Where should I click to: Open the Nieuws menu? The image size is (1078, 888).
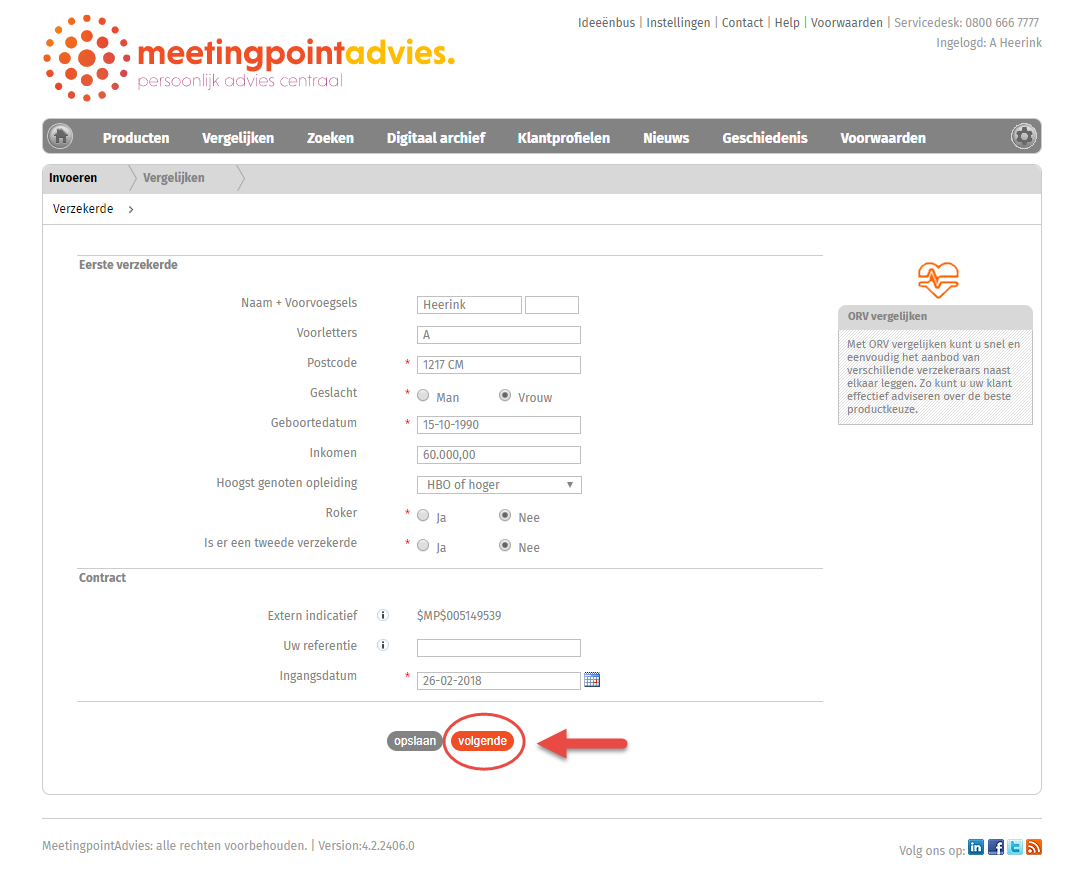666,138
